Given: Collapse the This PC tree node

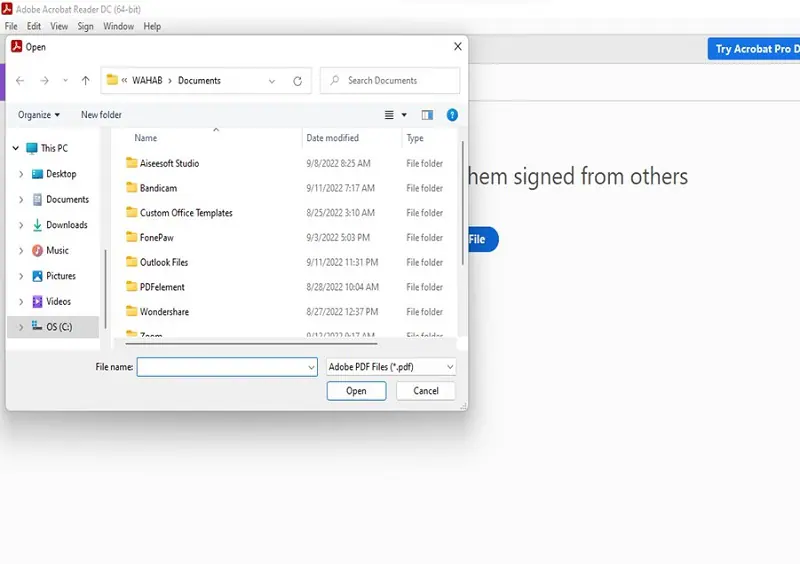Looking at the screenshot, I should pos(16,148).
